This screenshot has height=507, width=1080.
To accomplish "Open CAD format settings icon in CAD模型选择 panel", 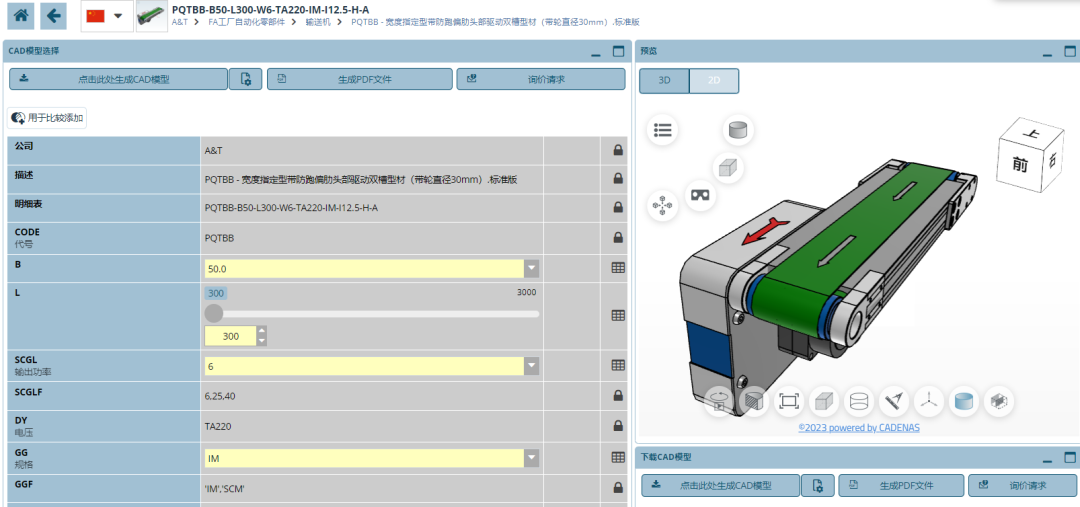I will coord(246,79).
